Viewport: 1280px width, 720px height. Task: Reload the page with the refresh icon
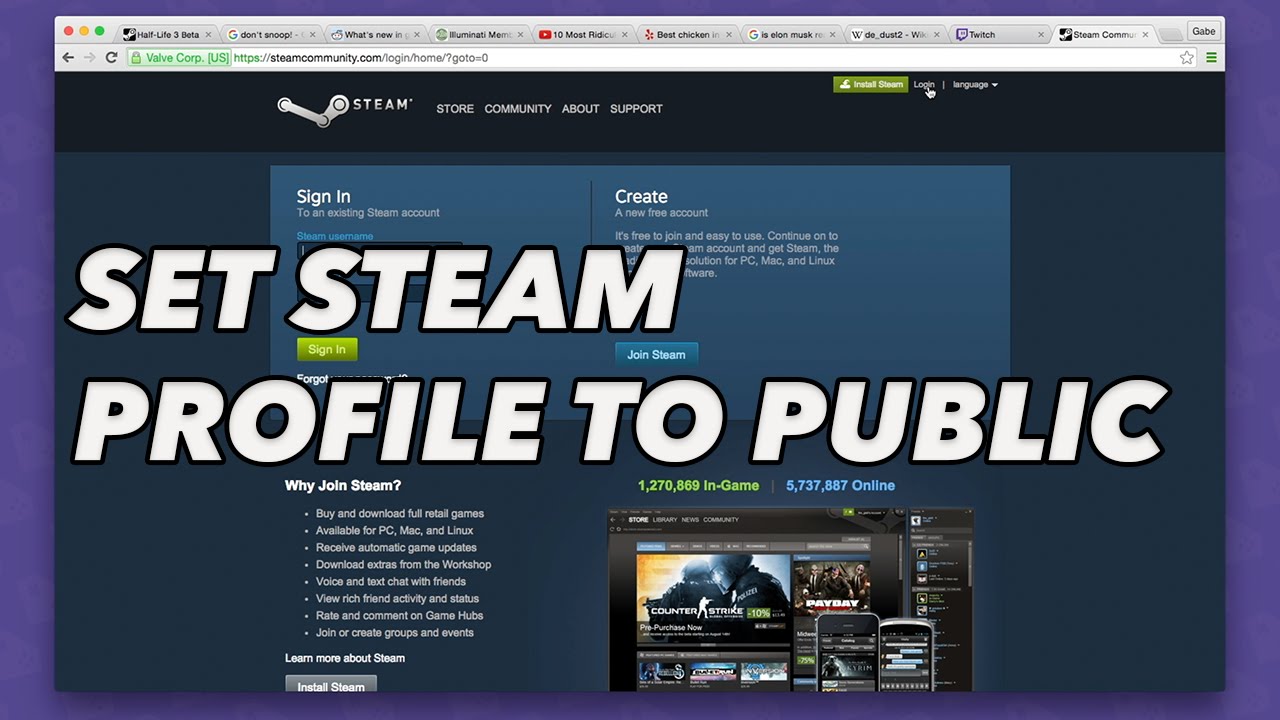[112, 58]
